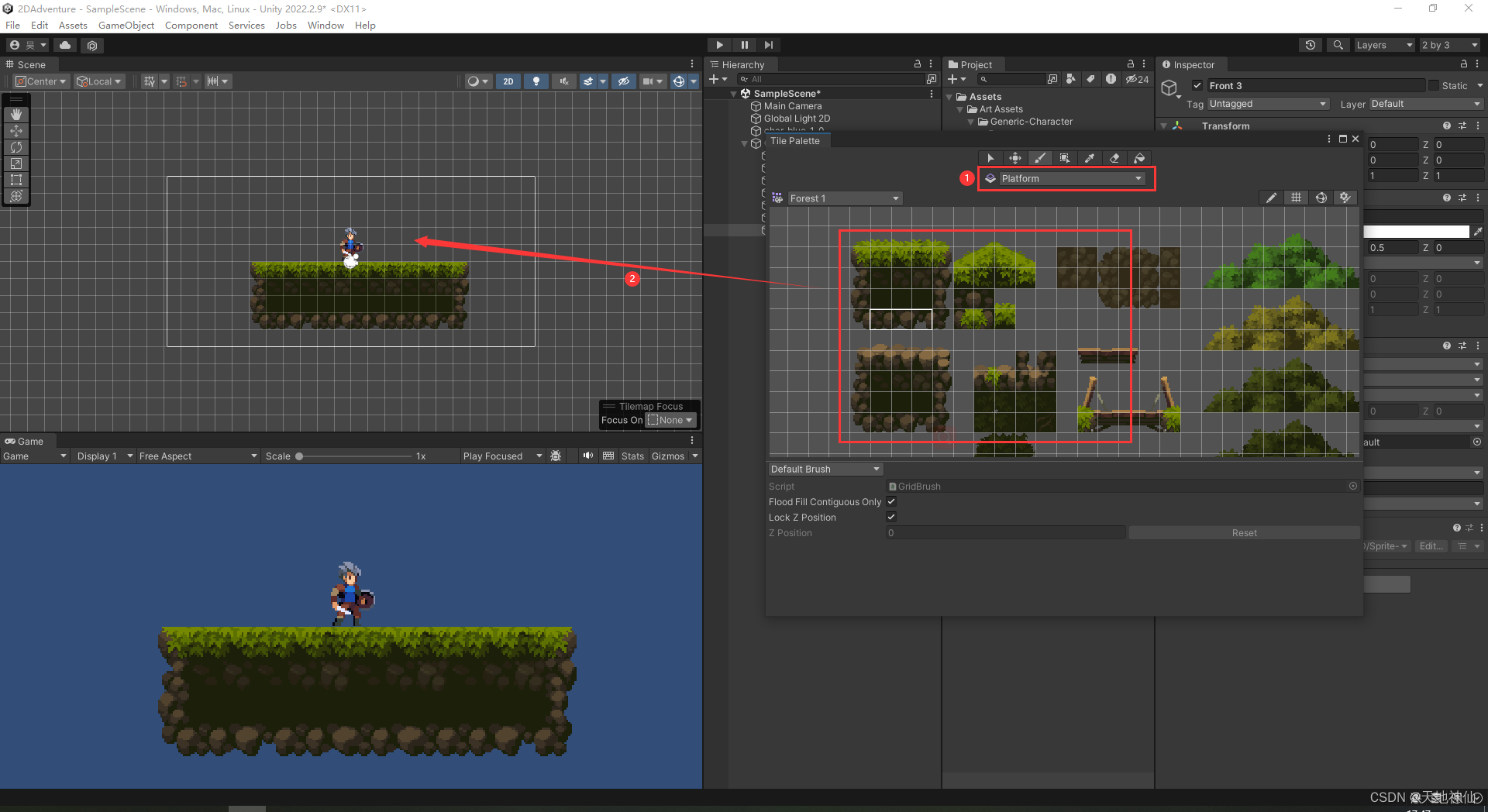Lock the Inspector panel
This screenshot has width=1488, height=812.
coord(1464,64)
